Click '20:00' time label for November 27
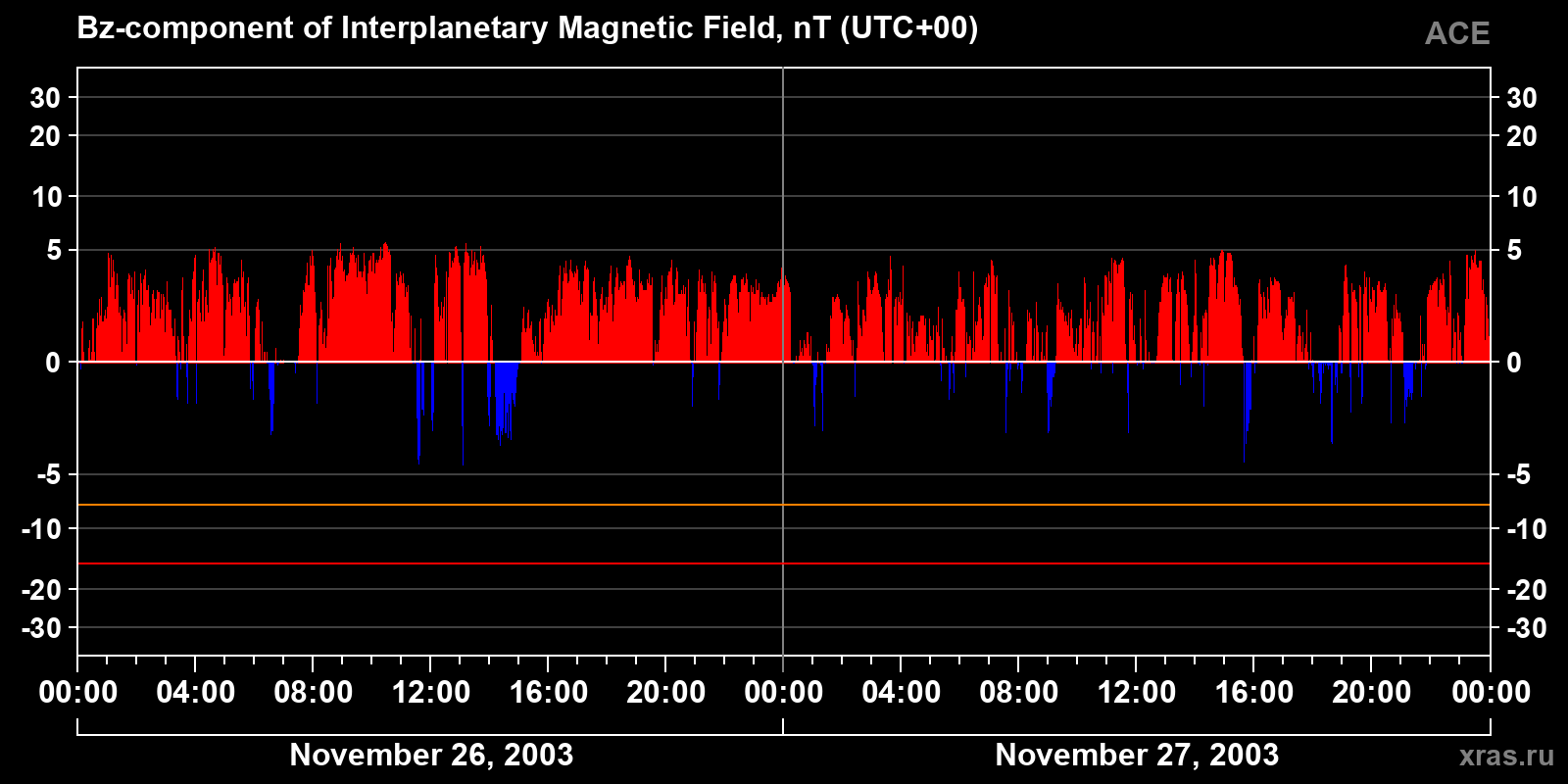The image size is (1568, 784). click(1372, 692)
